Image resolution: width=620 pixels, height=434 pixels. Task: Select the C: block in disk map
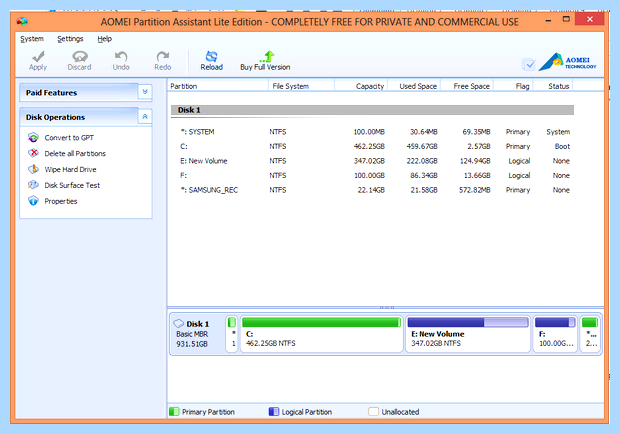[321, 334]
